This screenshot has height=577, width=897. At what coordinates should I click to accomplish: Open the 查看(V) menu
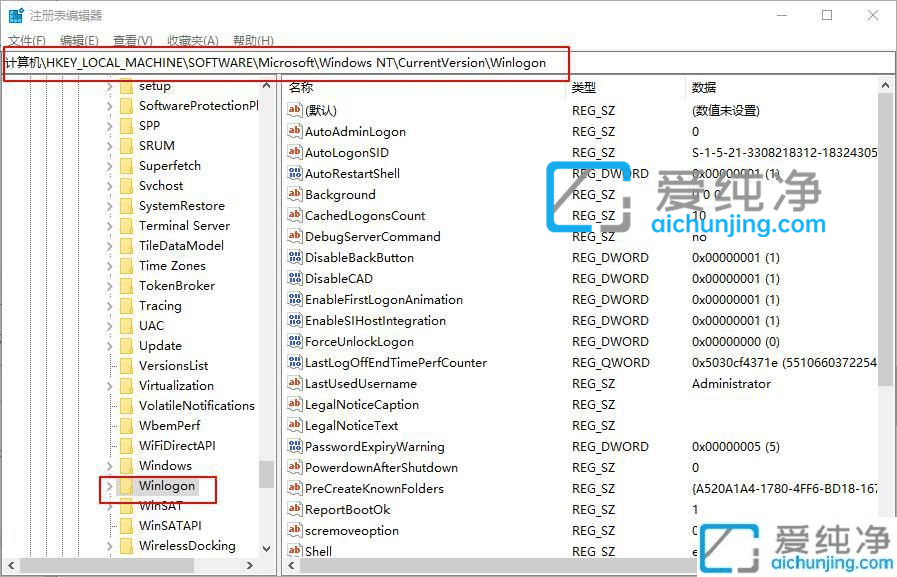(x=133, y=41)
